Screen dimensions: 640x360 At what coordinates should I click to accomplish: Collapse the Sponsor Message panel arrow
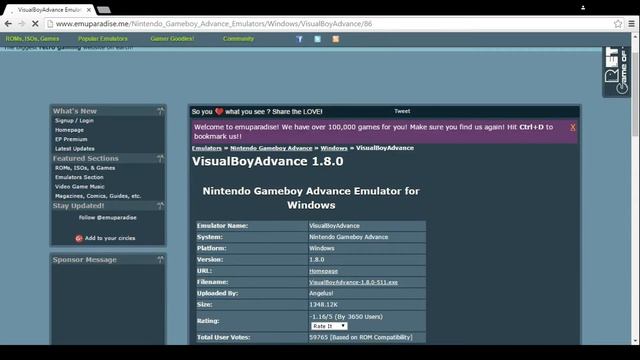(x=160, y=260)
